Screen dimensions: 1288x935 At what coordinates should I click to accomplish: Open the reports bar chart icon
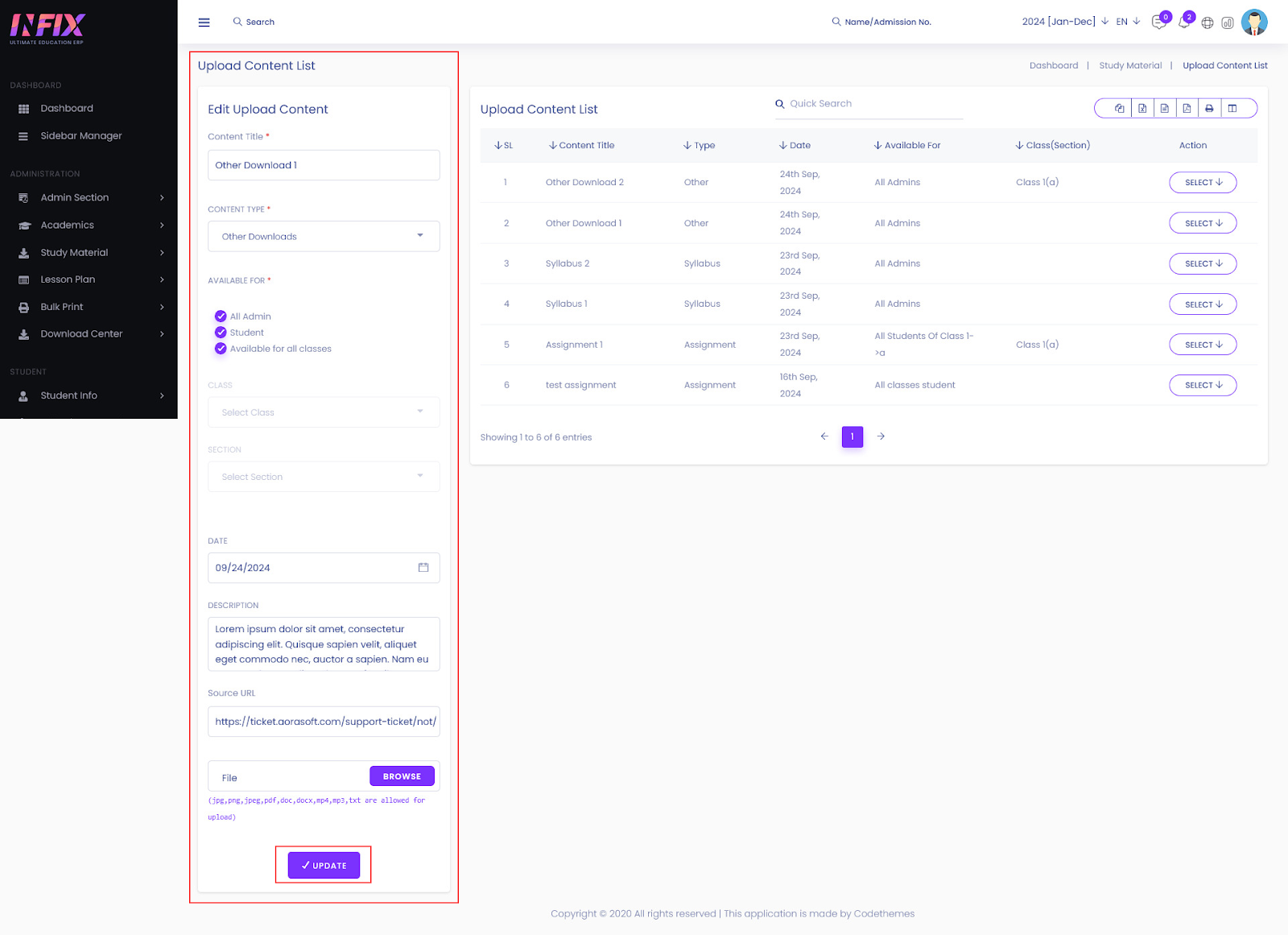1228,23
